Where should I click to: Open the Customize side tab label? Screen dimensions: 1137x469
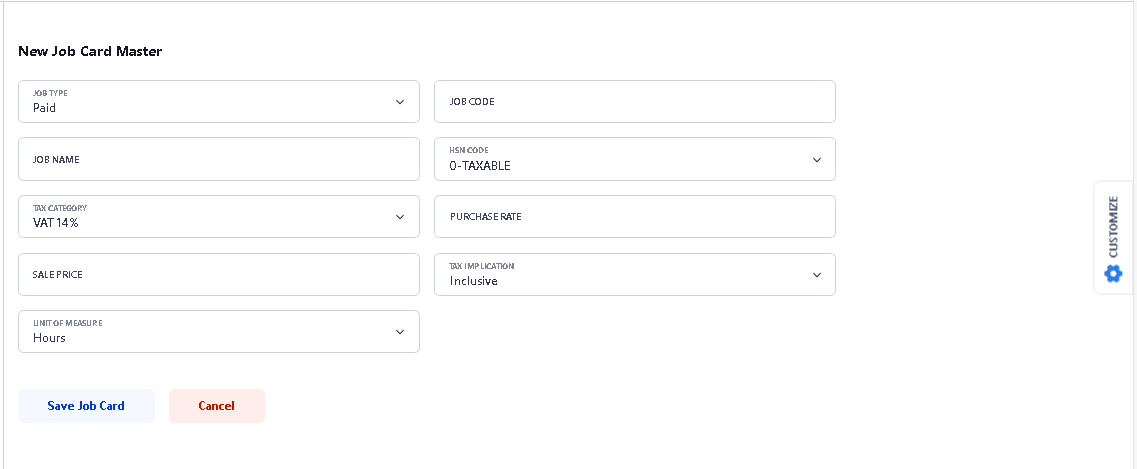click(1113, 226)
